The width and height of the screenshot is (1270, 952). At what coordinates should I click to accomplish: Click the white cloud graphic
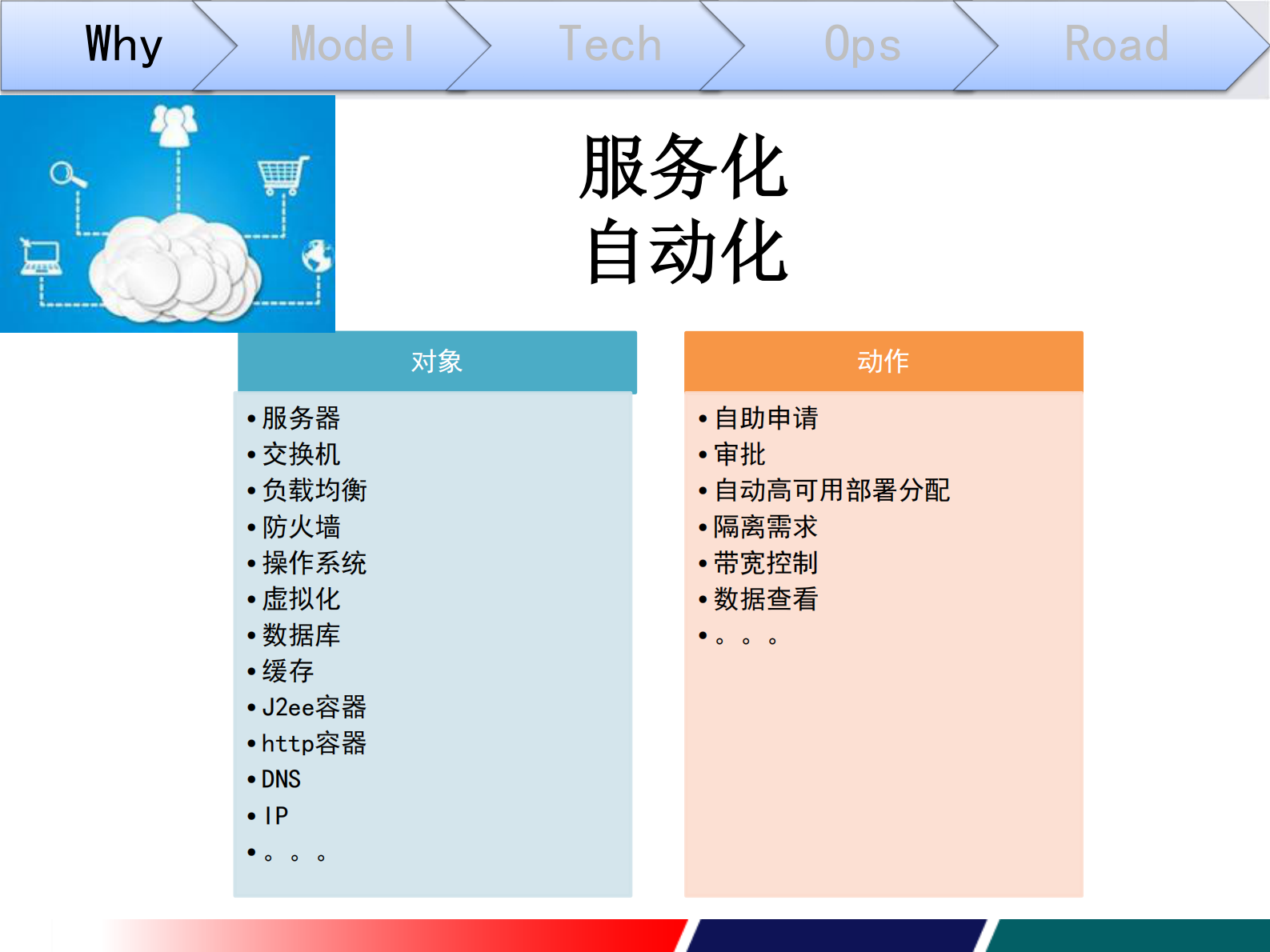point(174,268)
